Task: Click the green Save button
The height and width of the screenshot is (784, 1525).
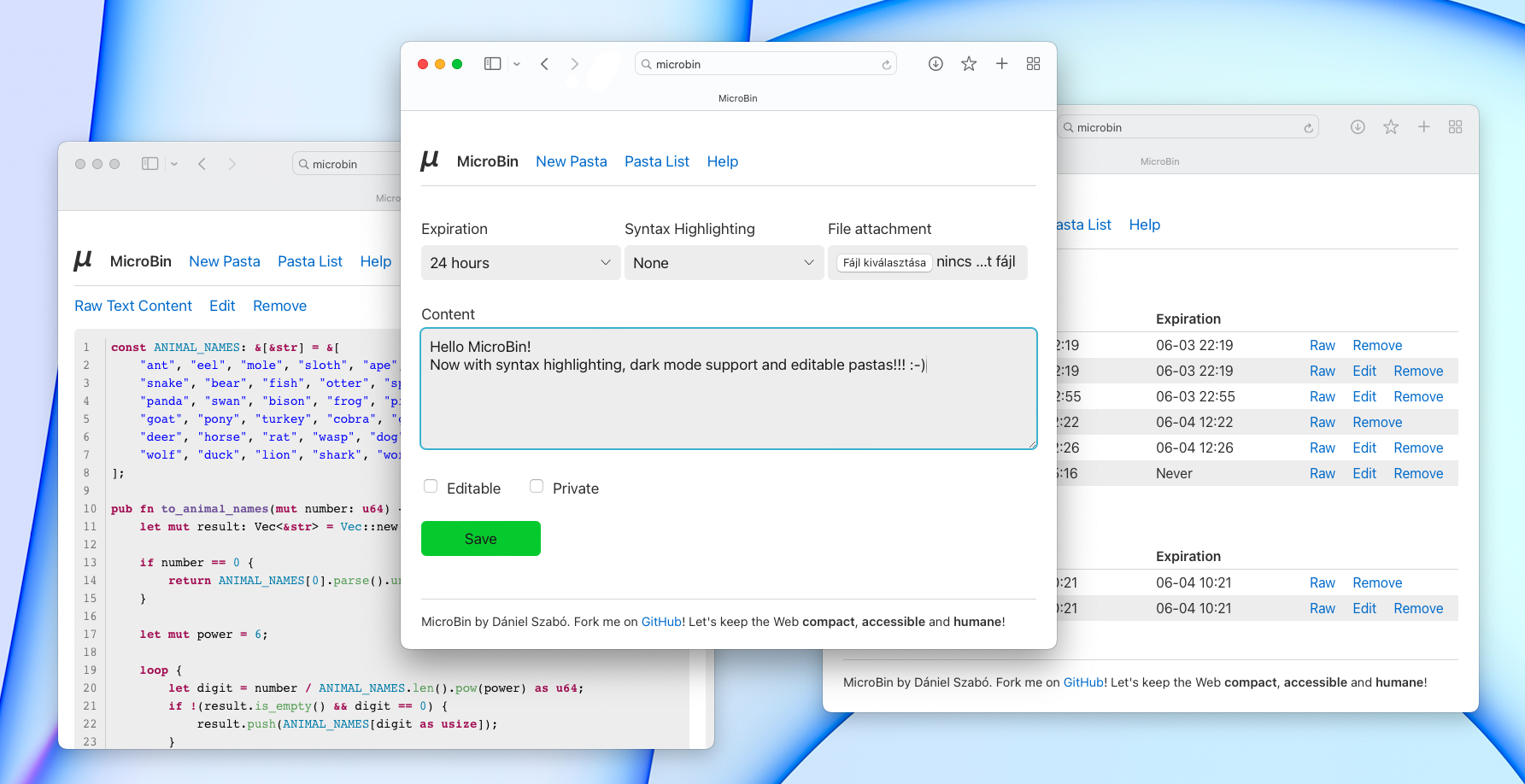Action: point(481,539)
